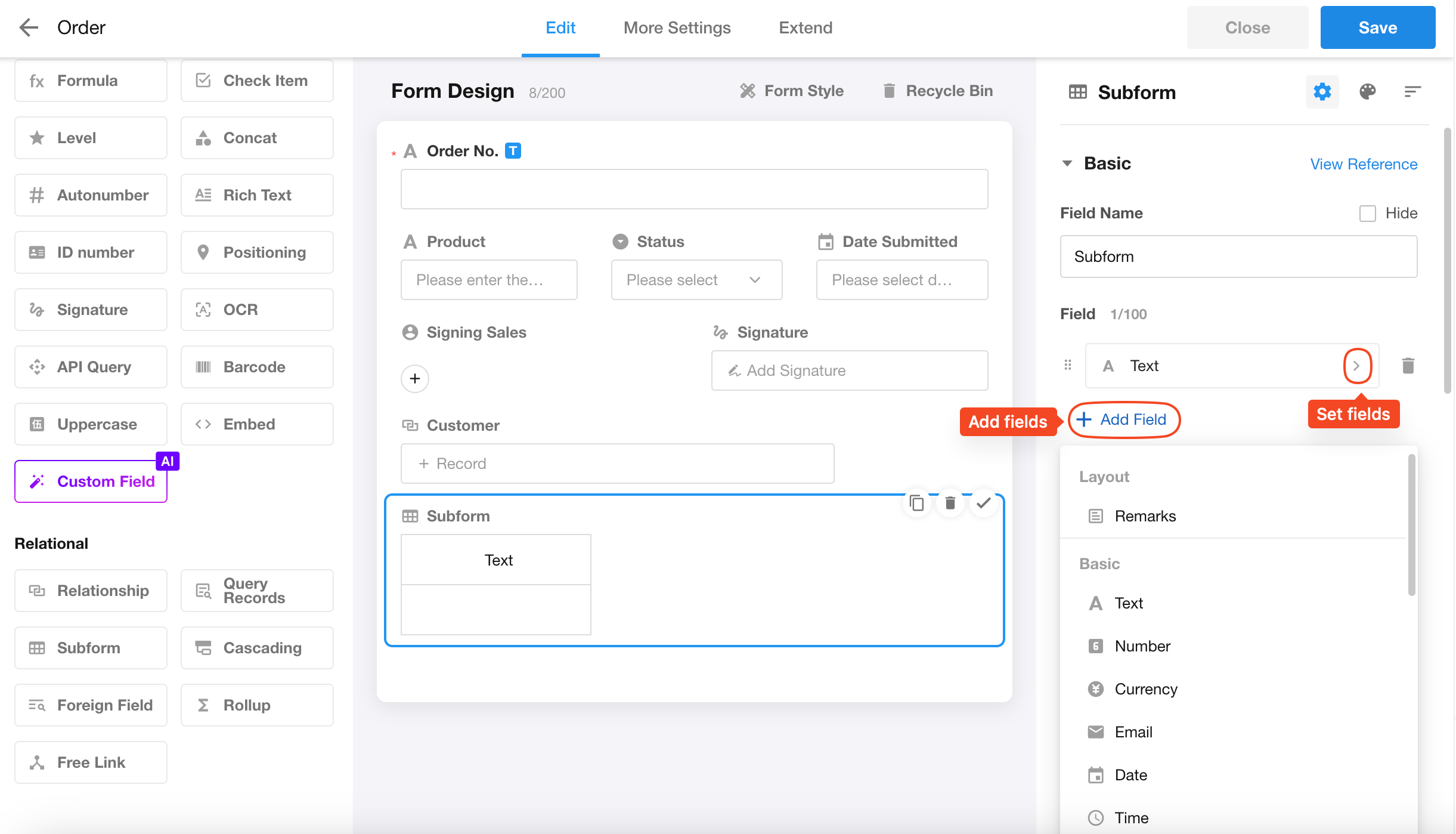Switch to the Extend tab
This screenshot has width=1456, height=834.
(806, 28)
